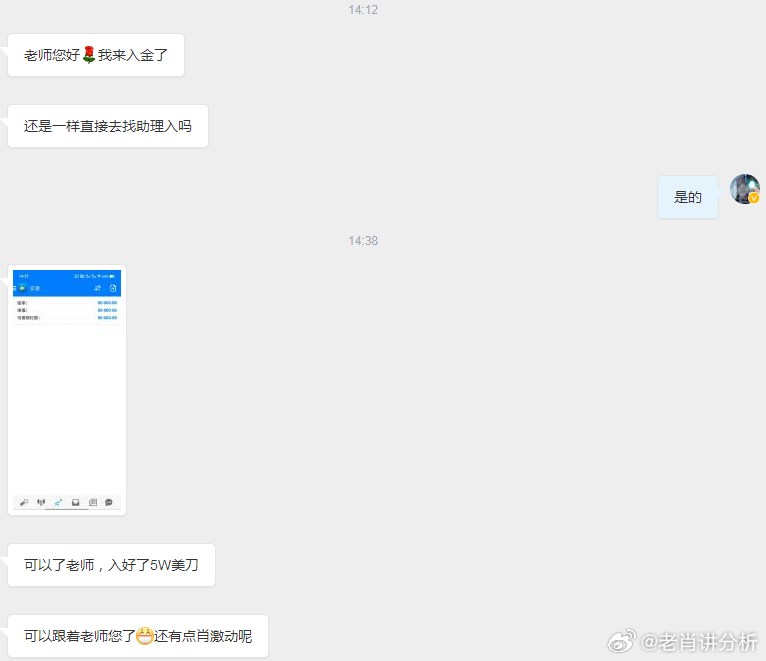This screenshot has height=661, width=766.
Task: Click the grinning emoji in last message
Action: 145,636
